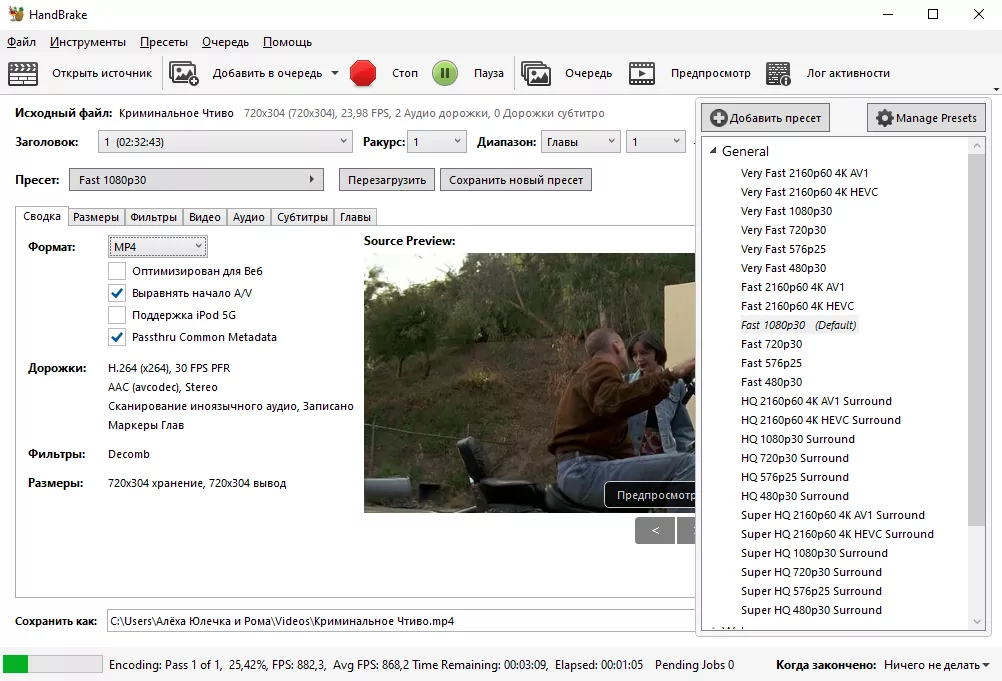The width and height of the screenshot is (1002, 681).
Task: Click the plus icon on Добавить пресет
Action: [719, 118]
